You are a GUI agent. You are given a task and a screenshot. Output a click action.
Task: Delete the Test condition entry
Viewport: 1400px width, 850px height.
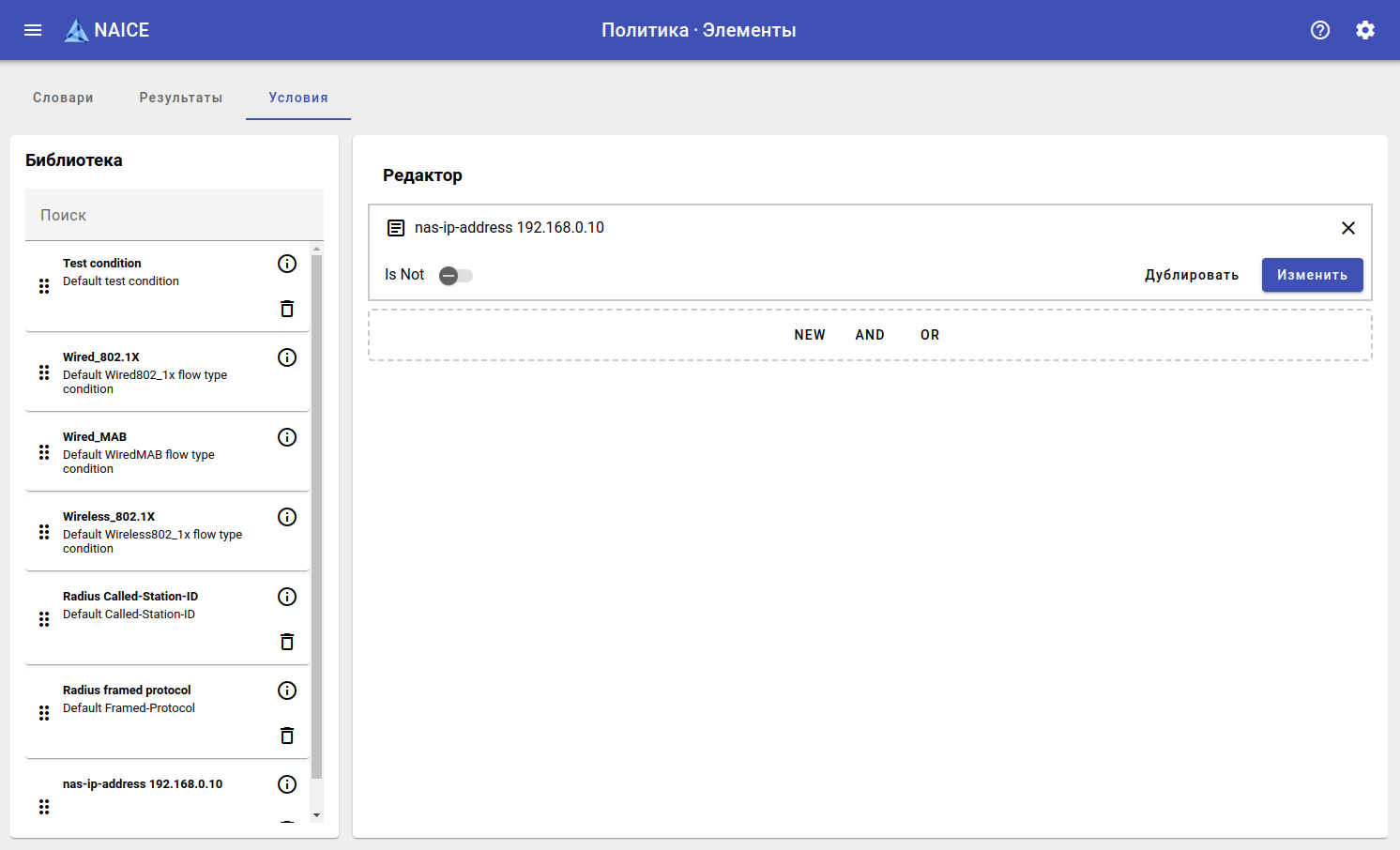(287, 309)
